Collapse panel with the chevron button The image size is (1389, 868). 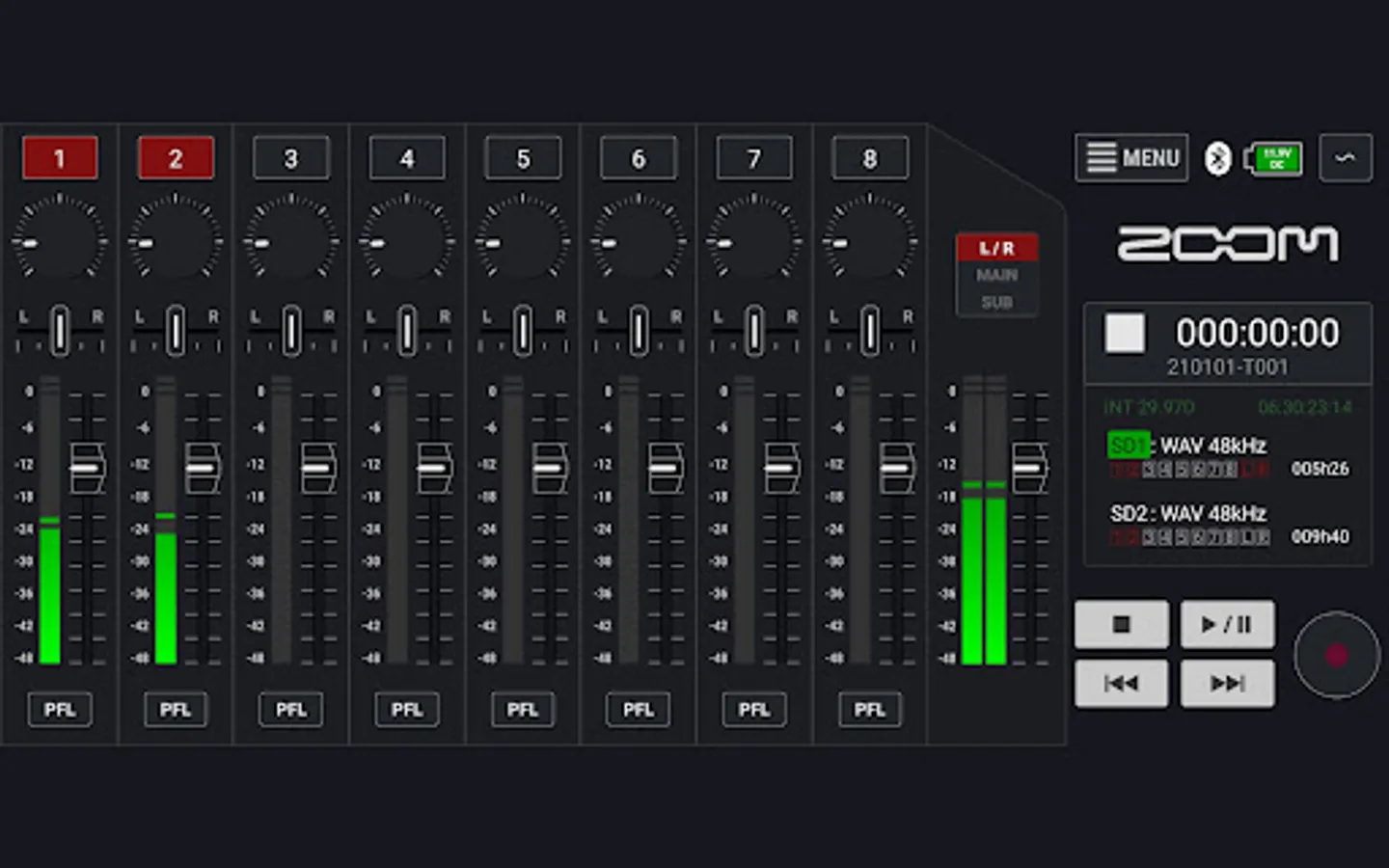coord(1346,157)
